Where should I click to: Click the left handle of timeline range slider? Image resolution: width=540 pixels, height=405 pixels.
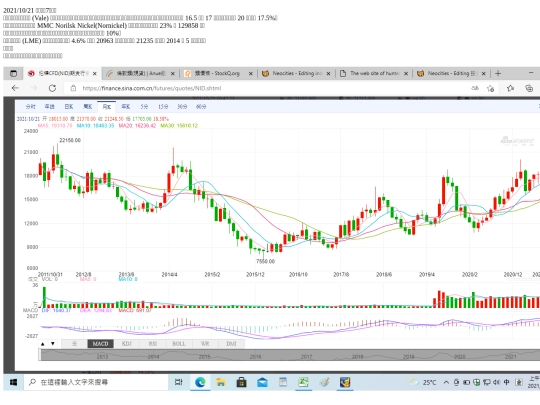pos(40,355)
